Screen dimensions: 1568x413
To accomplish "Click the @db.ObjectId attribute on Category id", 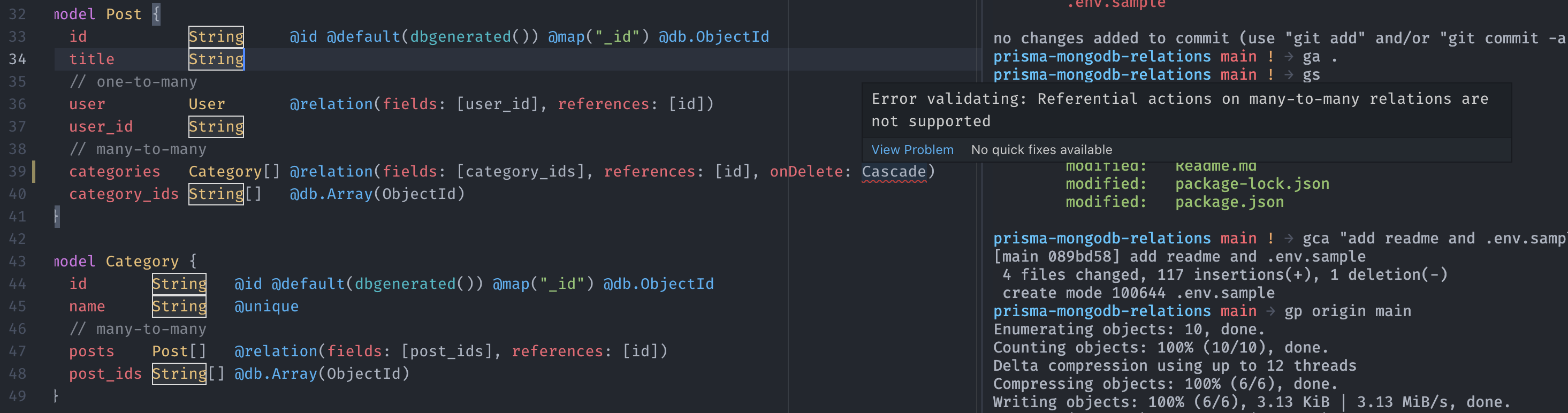I will (659, 284).
